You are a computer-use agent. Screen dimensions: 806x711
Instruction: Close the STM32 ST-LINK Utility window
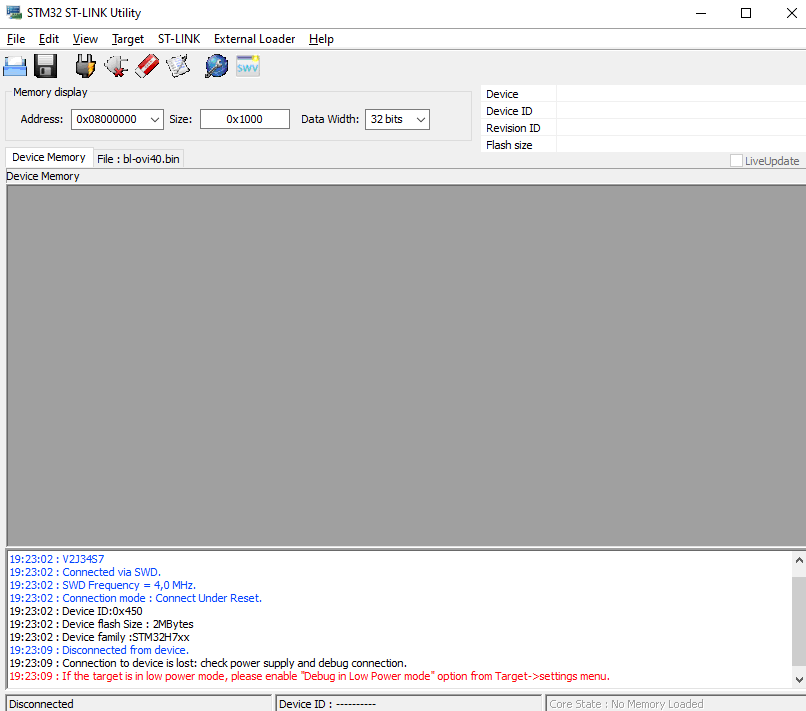(792, 13)
